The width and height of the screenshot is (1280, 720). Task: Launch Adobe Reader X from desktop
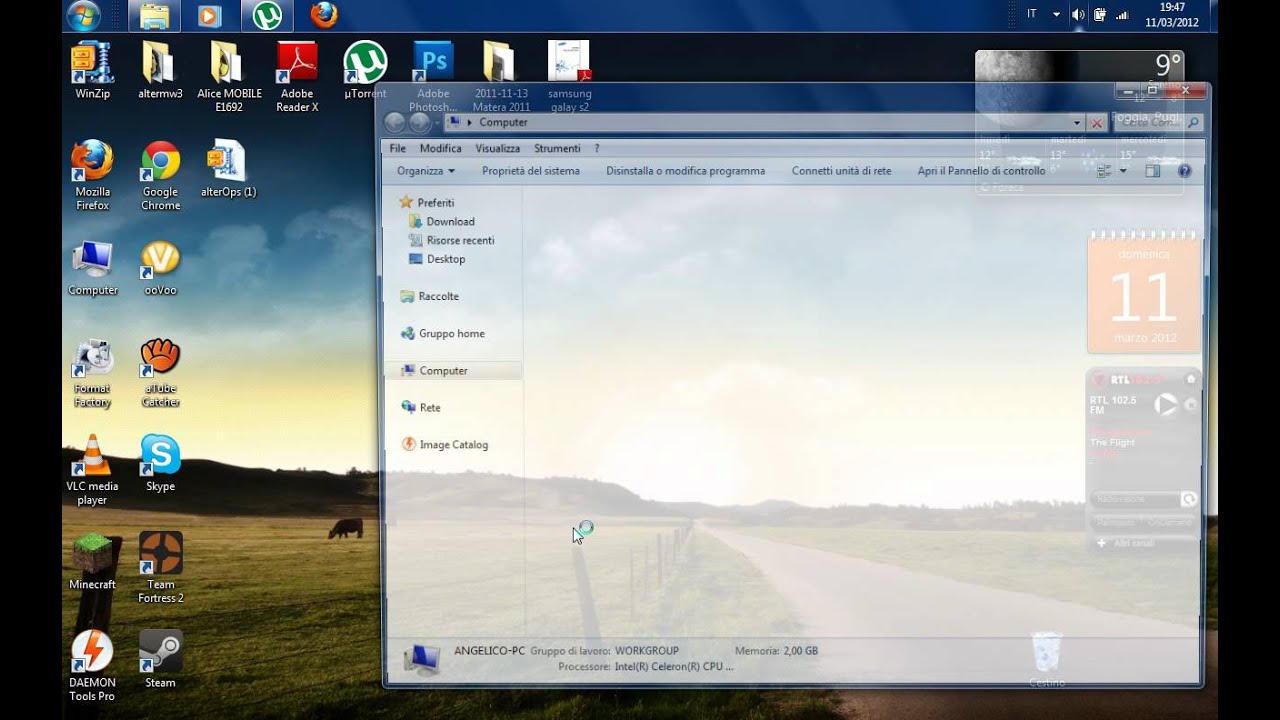[297, 76]
